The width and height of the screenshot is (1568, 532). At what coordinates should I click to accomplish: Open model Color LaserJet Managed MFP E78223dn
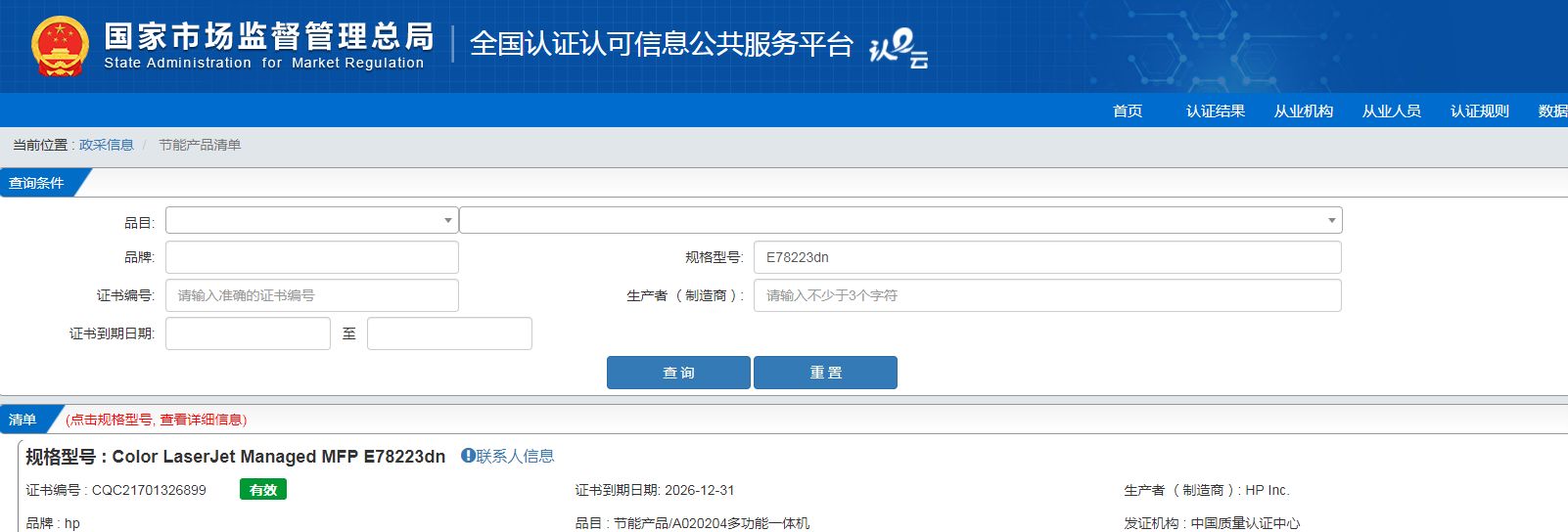point(279,457)
